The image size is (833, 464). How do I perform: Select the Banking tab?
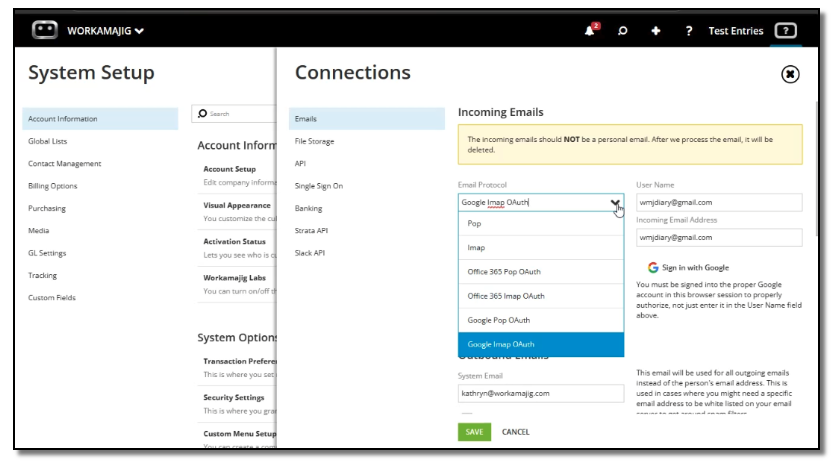point(308,208)
